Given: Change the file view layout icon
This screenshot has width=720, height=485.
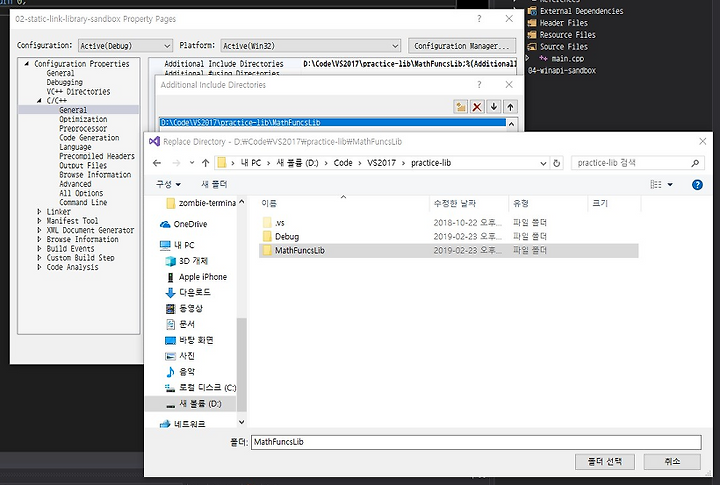Looking at the screenshot, I should pyautogui.click(x=656, y=185).
